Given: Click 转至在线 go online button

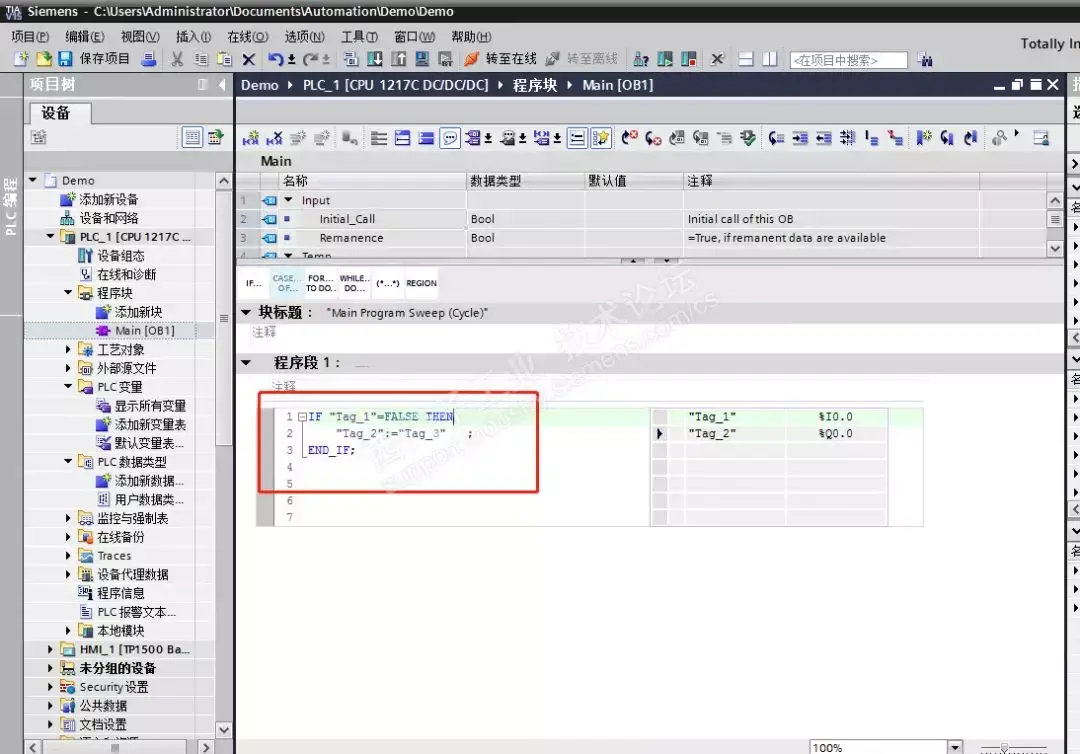Looking at the screenshot, I should tap(501, 59).
